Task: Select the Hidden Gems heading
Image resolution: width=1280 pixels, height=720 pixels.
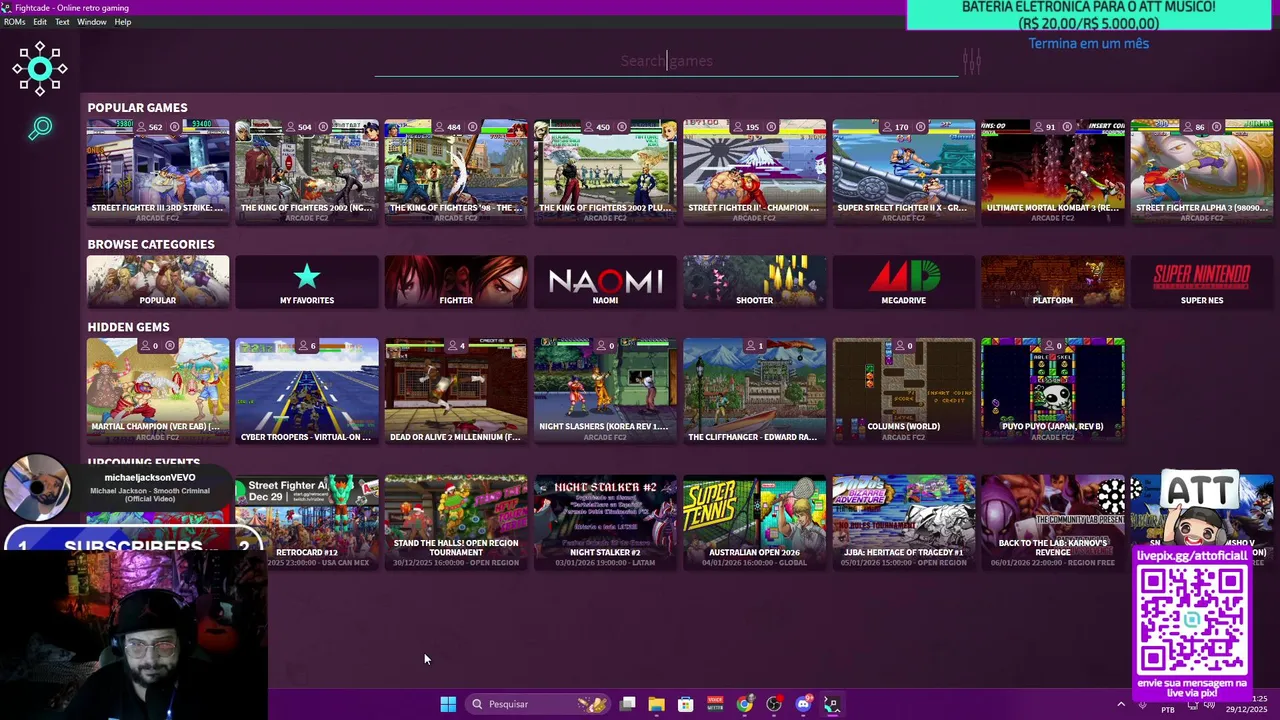Action: click(128, 327)
